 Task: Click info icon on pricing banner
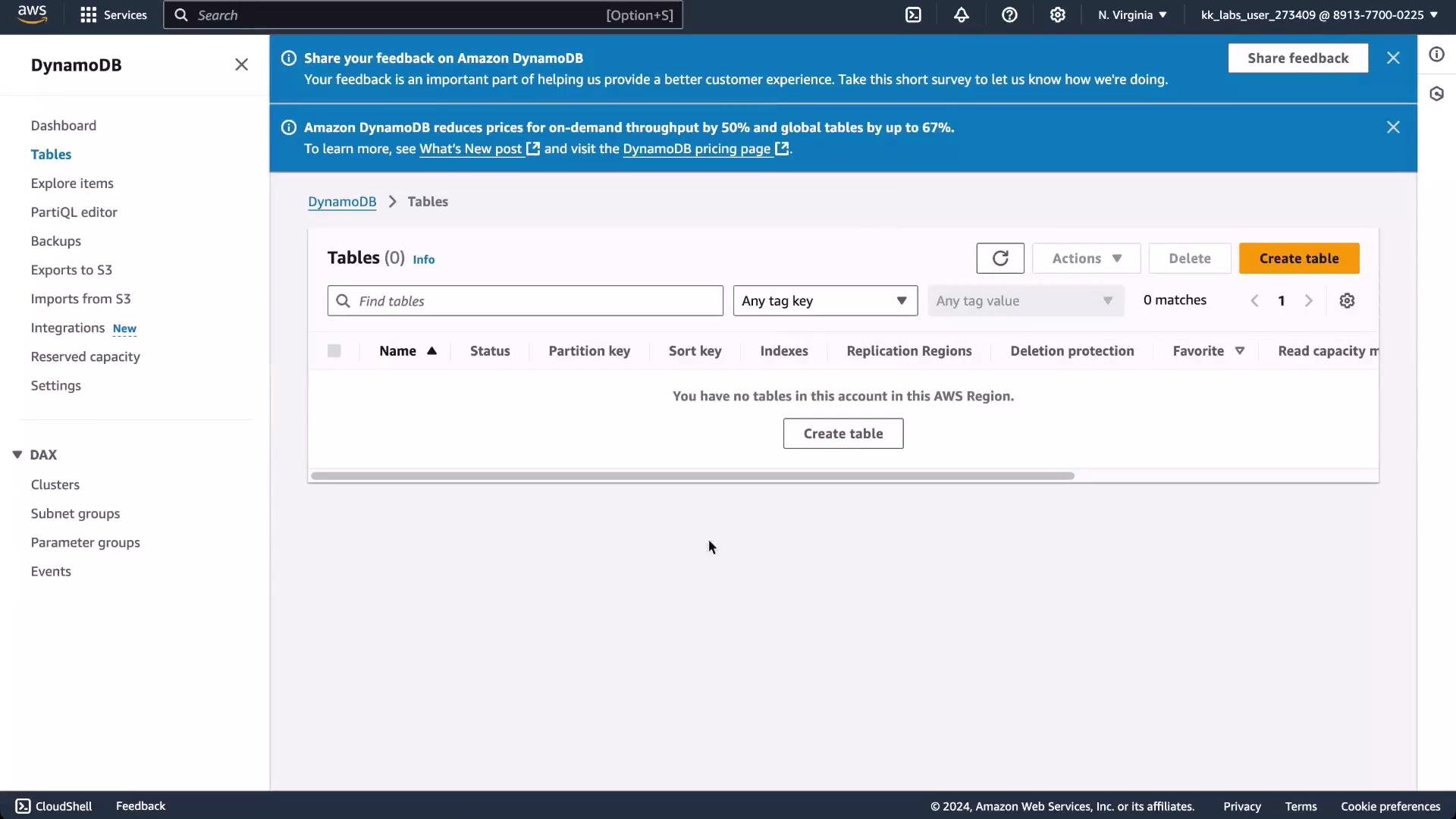click(x=289, y=127)
